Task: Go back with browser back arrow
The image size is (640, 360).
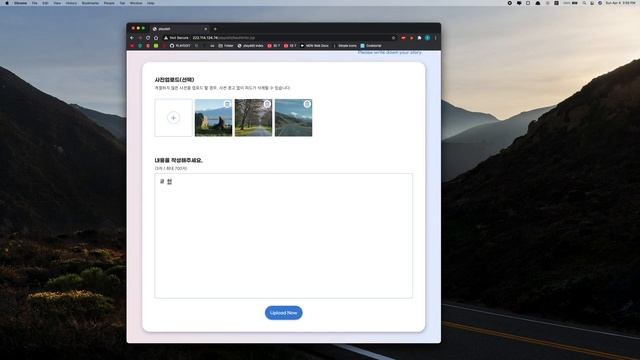Action: click(x=132, y=38)
